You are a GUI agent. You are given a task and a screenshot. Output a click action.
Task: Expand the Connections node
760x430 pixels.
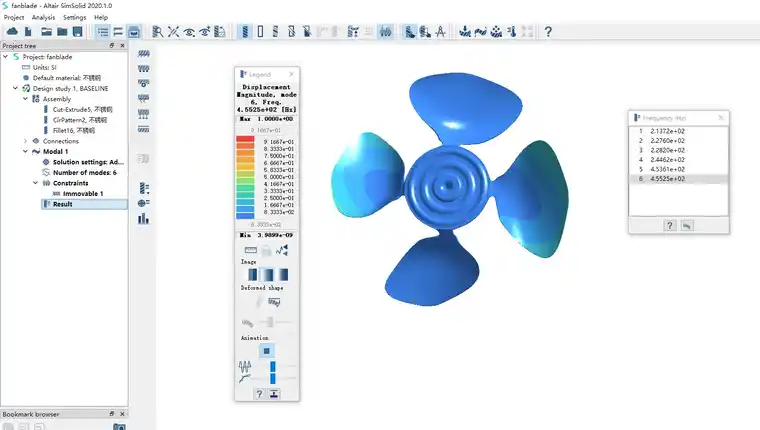[26, 141]
